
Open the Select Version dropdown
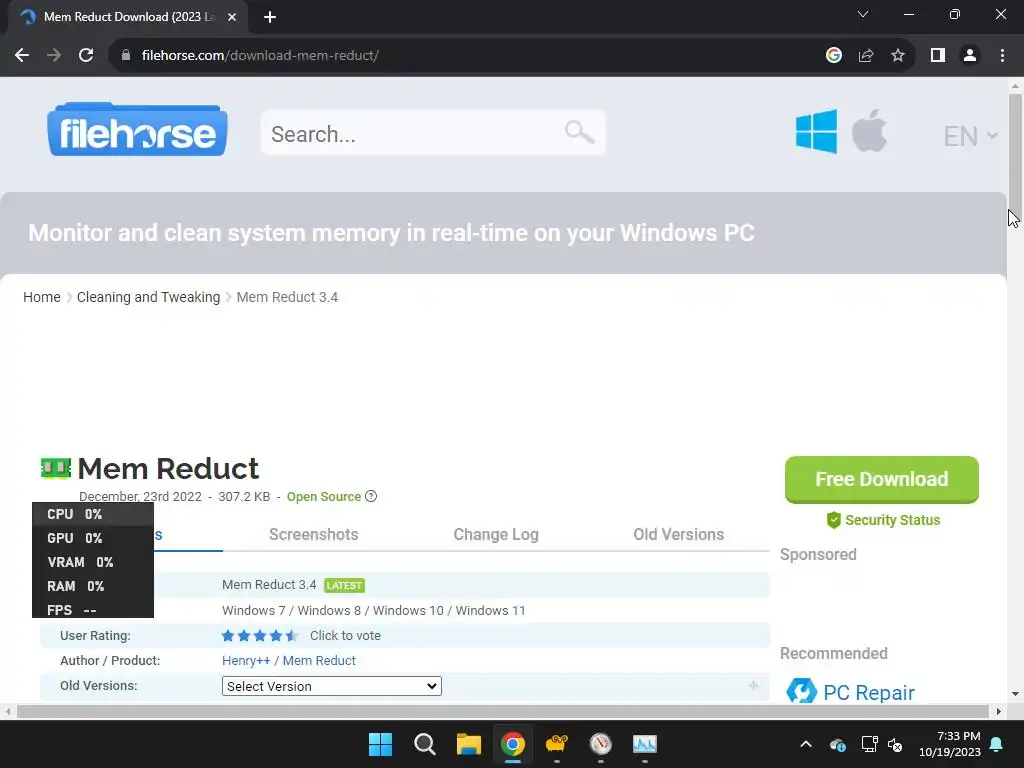pyautogui.click(x=332, y=686)
